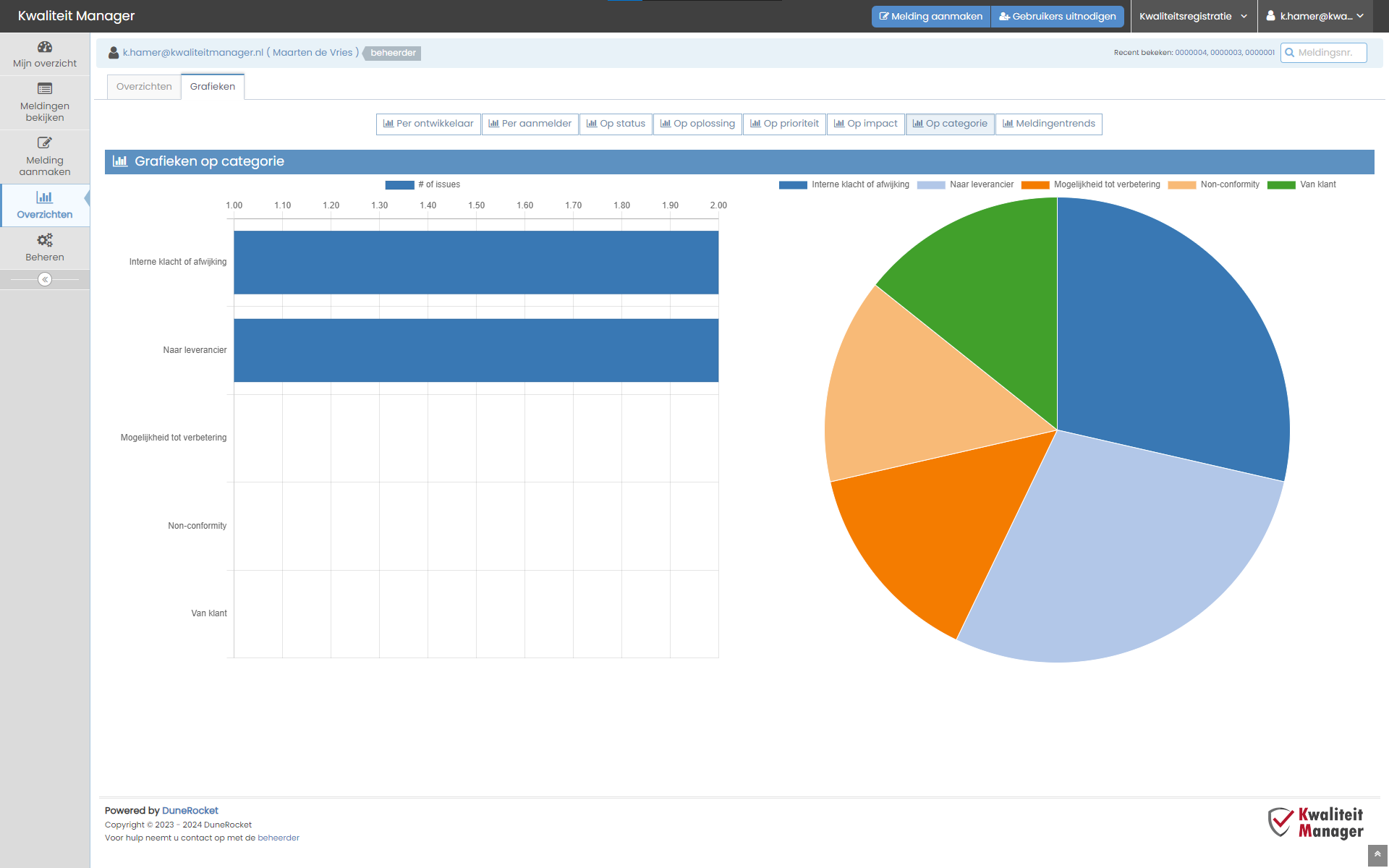Viewport: 1389px width, 868px height.
Task: Click scroll-to-top arrow icon
Action: click(1377, 854)
